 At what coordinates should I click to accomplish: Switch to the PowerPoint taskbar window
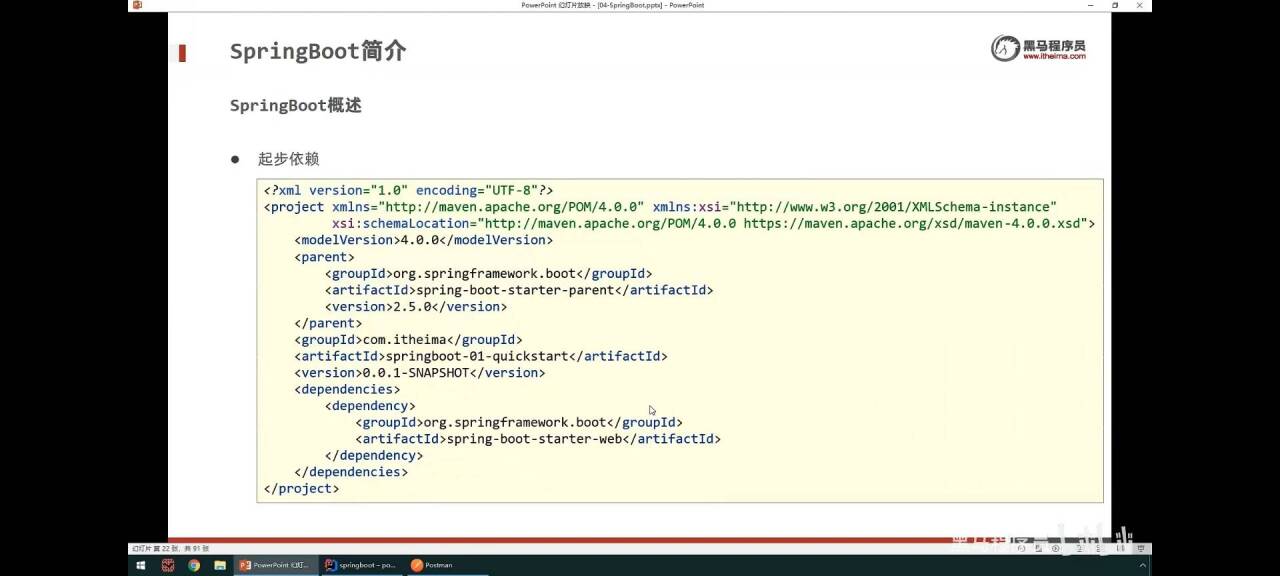pyautogui.click(x=276, y=565)
